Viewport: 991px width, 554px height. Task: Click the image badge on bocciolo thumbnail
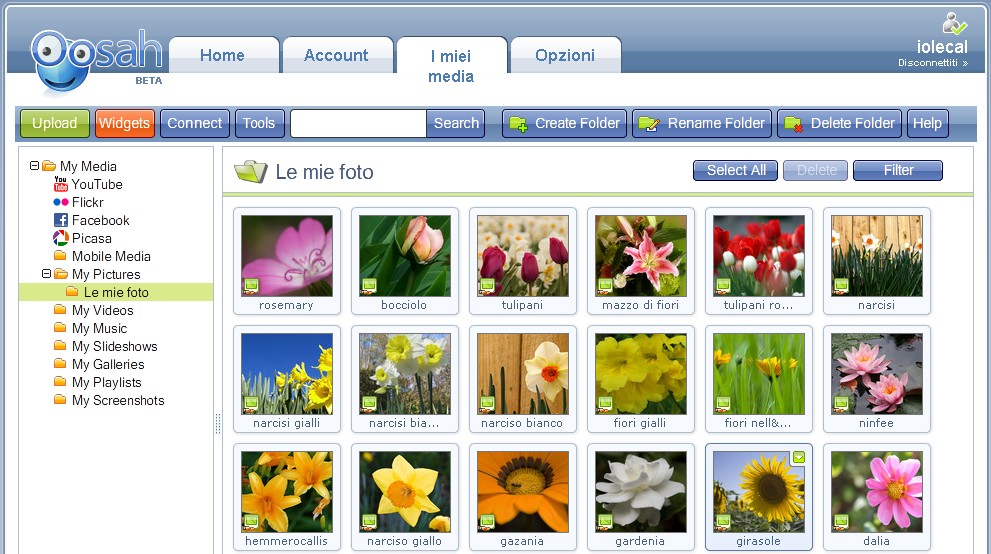tap(369, 286)
